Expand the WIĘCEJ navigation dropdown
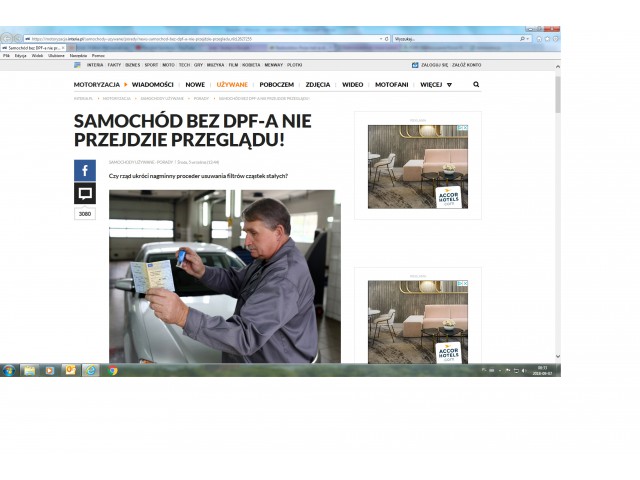The height and width of the screenshot is (480, 640). click(436, 85)
